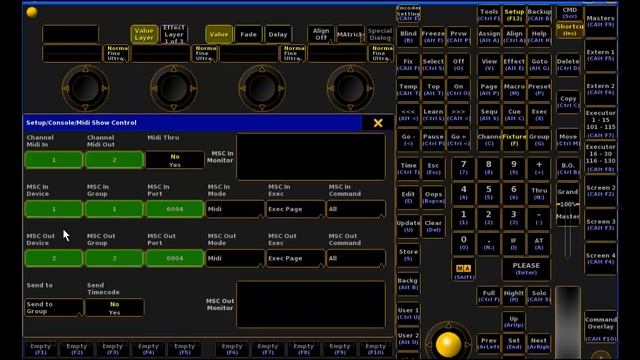Edit MSC Out Port 6004 field
Screen dimensions: 640x360
click(175, 258)
